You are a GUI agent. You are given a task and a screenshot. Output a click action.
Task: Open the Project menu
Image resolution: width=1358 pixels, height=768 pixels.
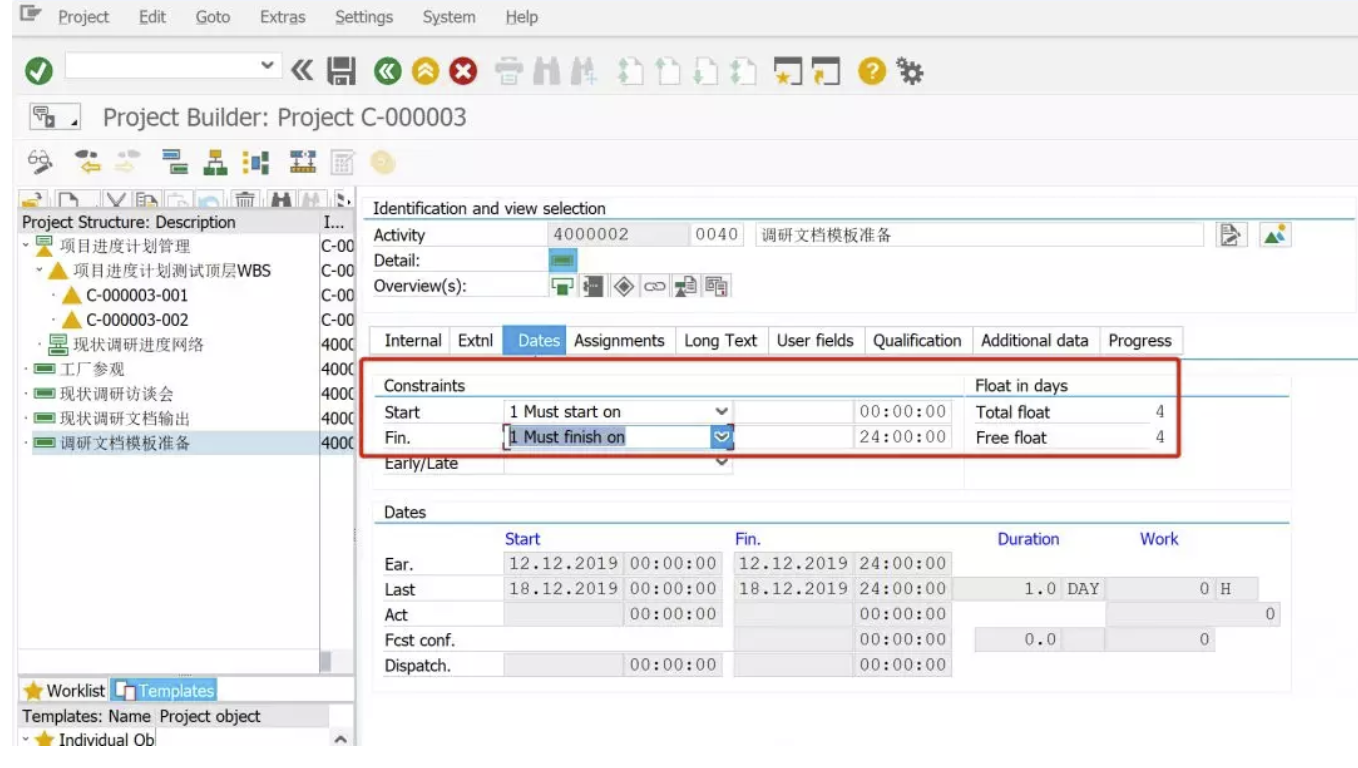coord(83,17)
